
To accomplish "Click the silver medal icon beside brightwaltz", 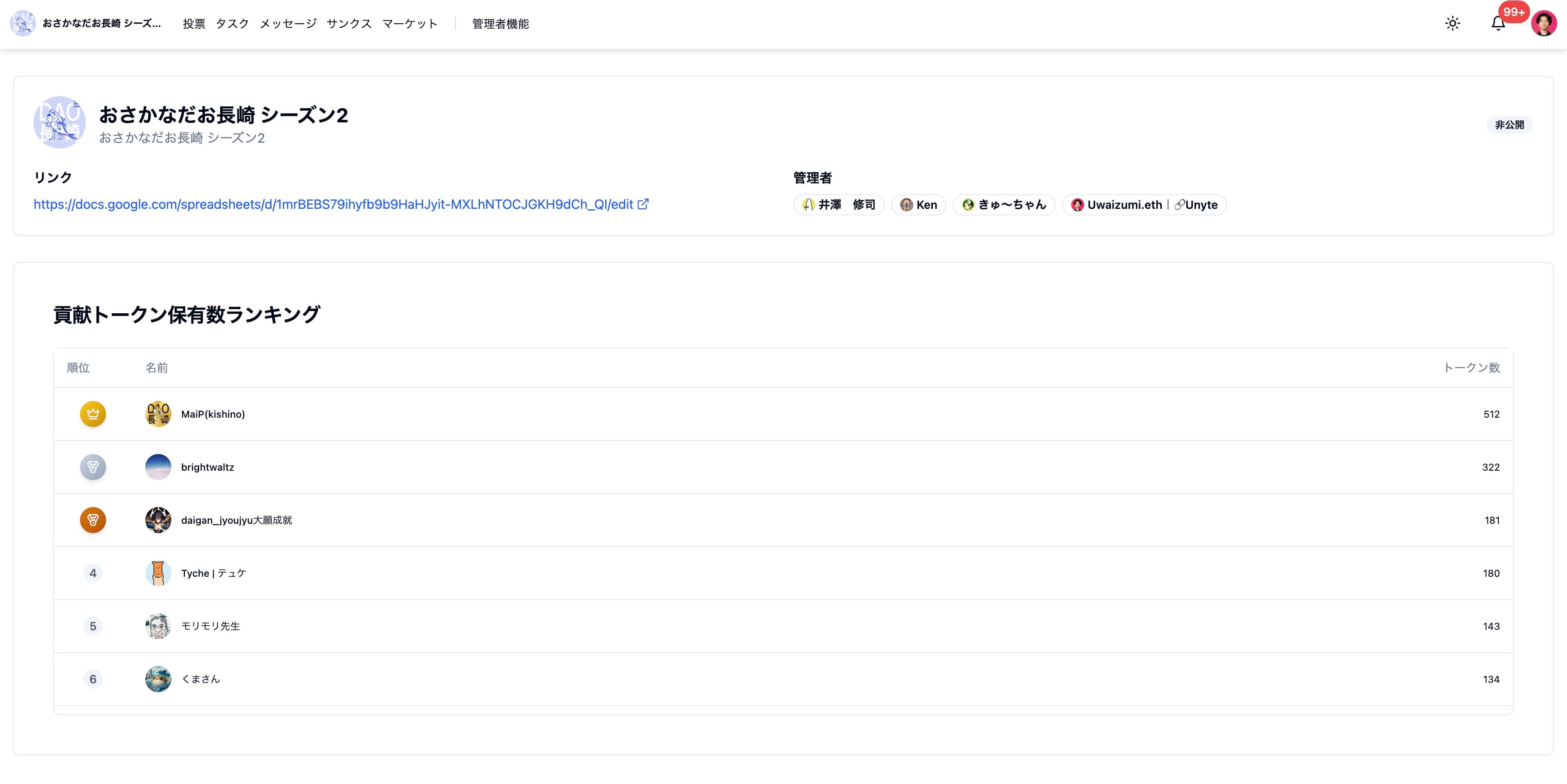I will (x=93, y=467).
